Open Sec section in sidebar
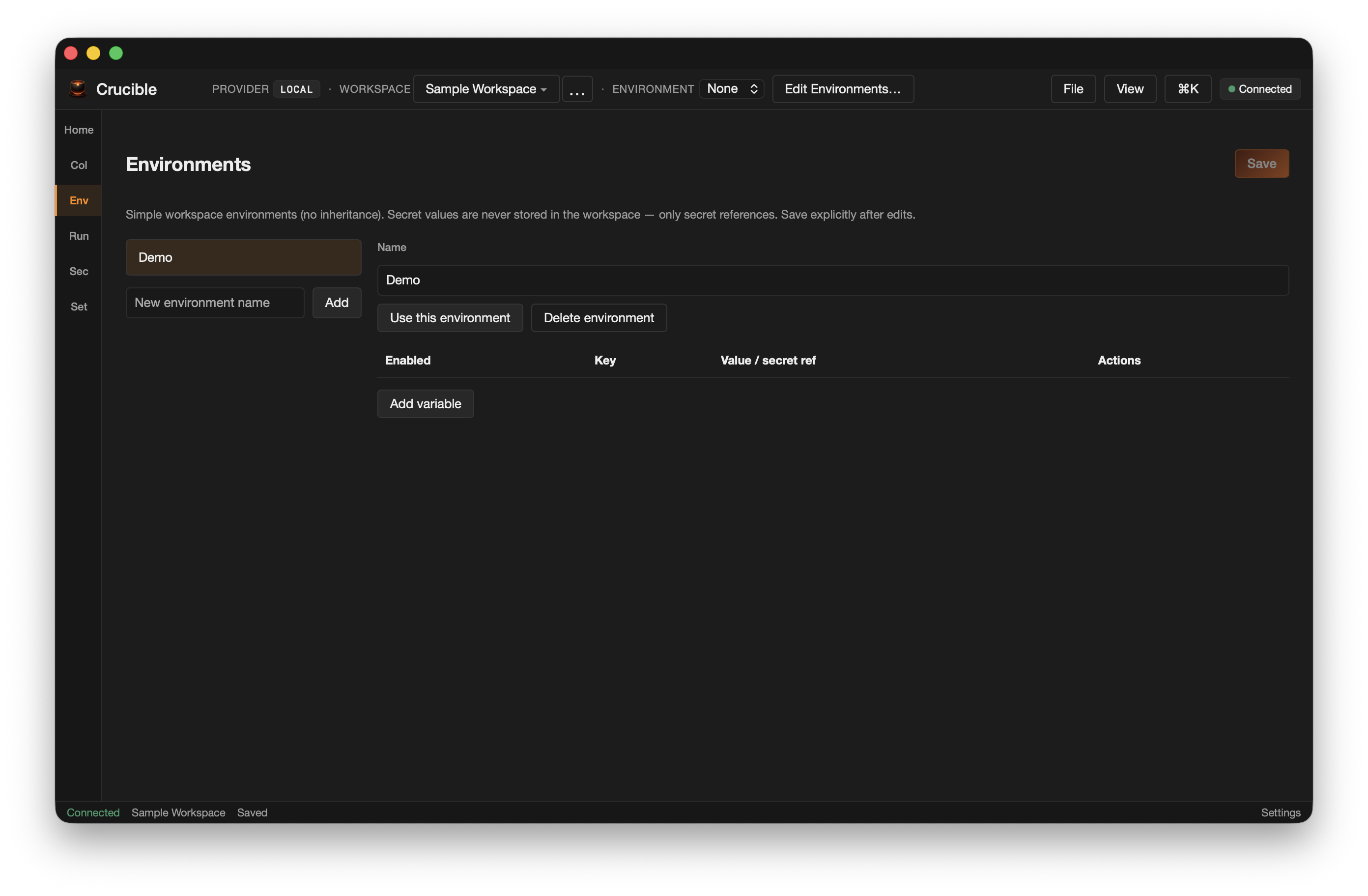Viewport: 1368px width, 896px height. pyautogui.click(x=79, y=271)
